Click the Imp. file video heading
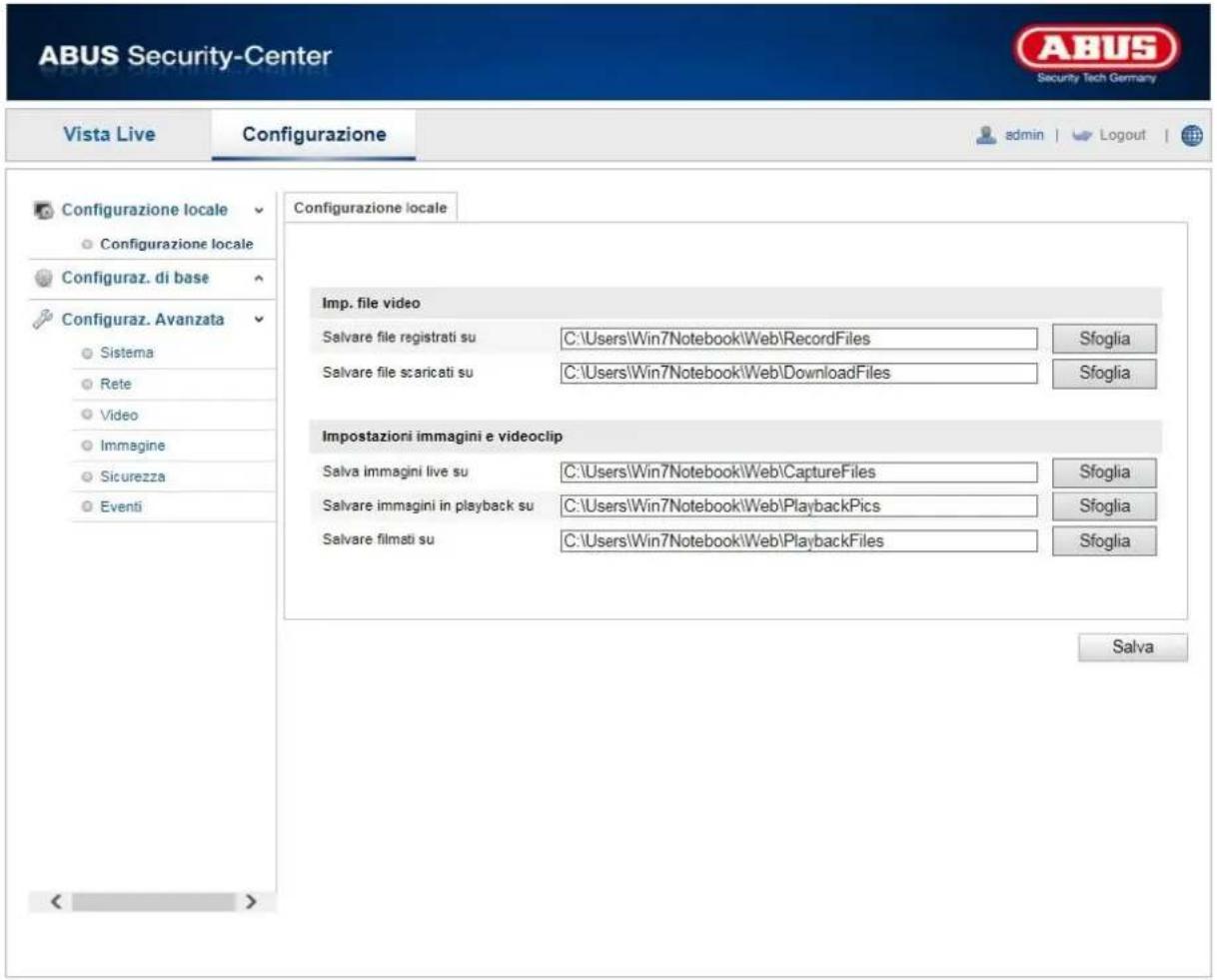1217x980 pixels. pyautogui.click(x=371, y=303)
